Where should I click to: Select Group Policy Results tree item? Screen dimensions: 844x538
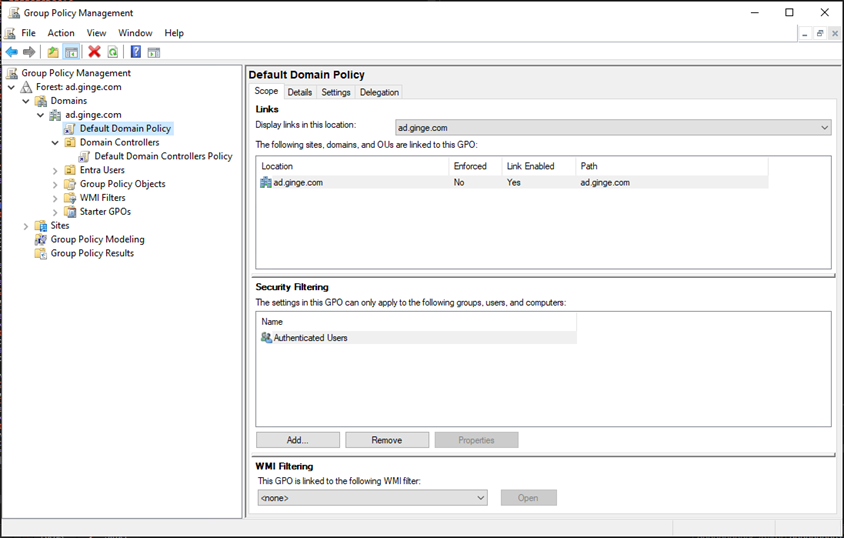coord(92,253)
